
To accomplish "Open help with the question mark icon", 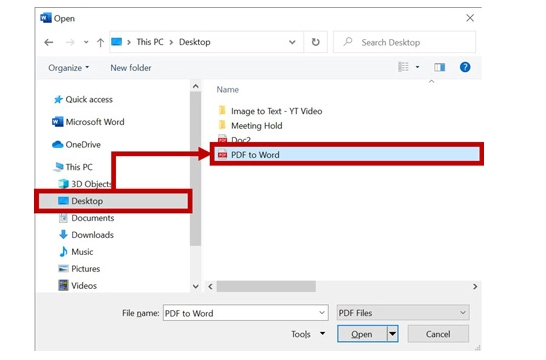I will coord(465,67).
